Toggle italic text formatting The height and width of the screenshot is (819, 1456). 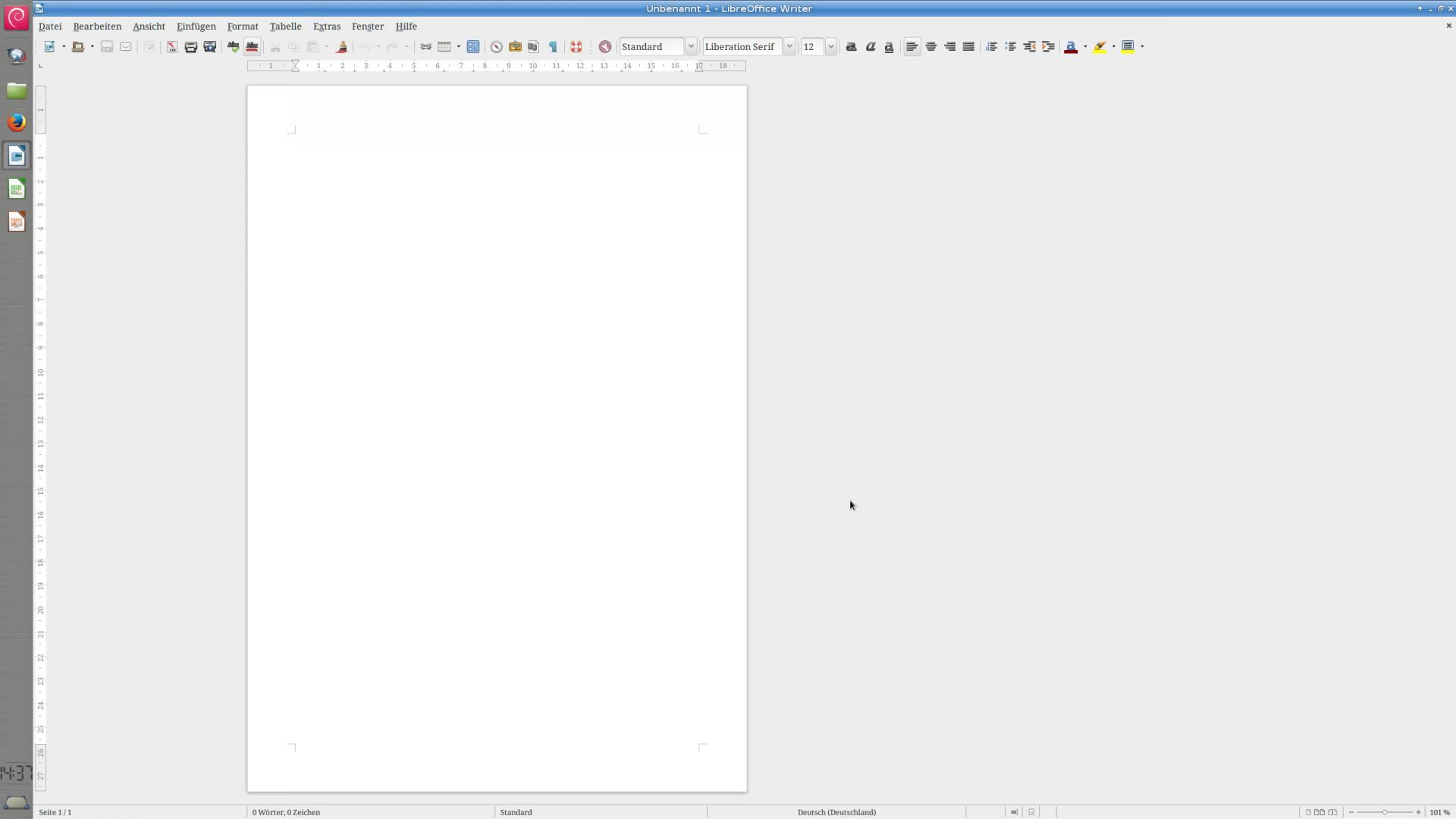871,47
